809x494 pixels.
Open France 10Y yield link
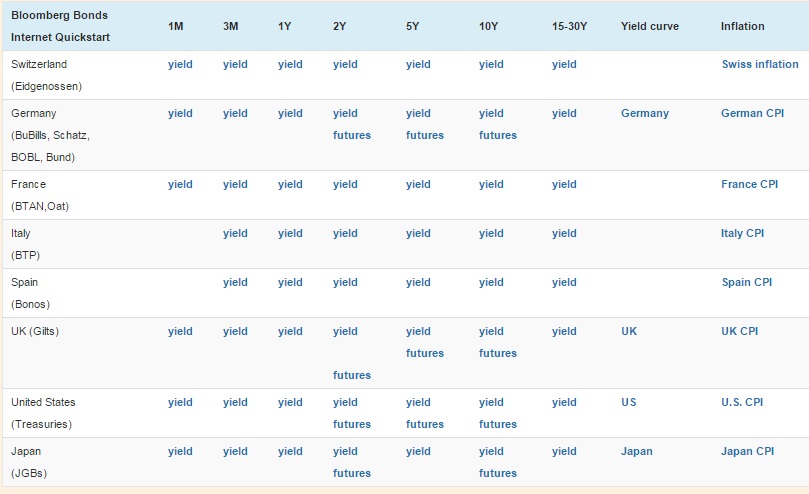tap(491, 184)
